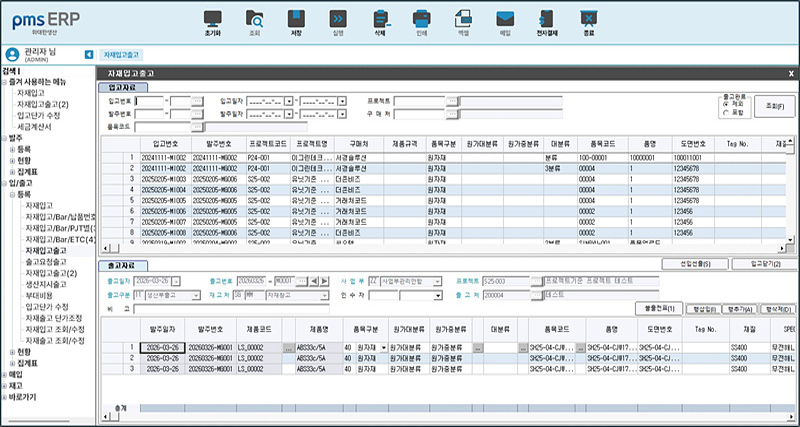Select the 포함 radio button under 출고완료
This screenshot has height=427, width=800.
coord(727,112)
